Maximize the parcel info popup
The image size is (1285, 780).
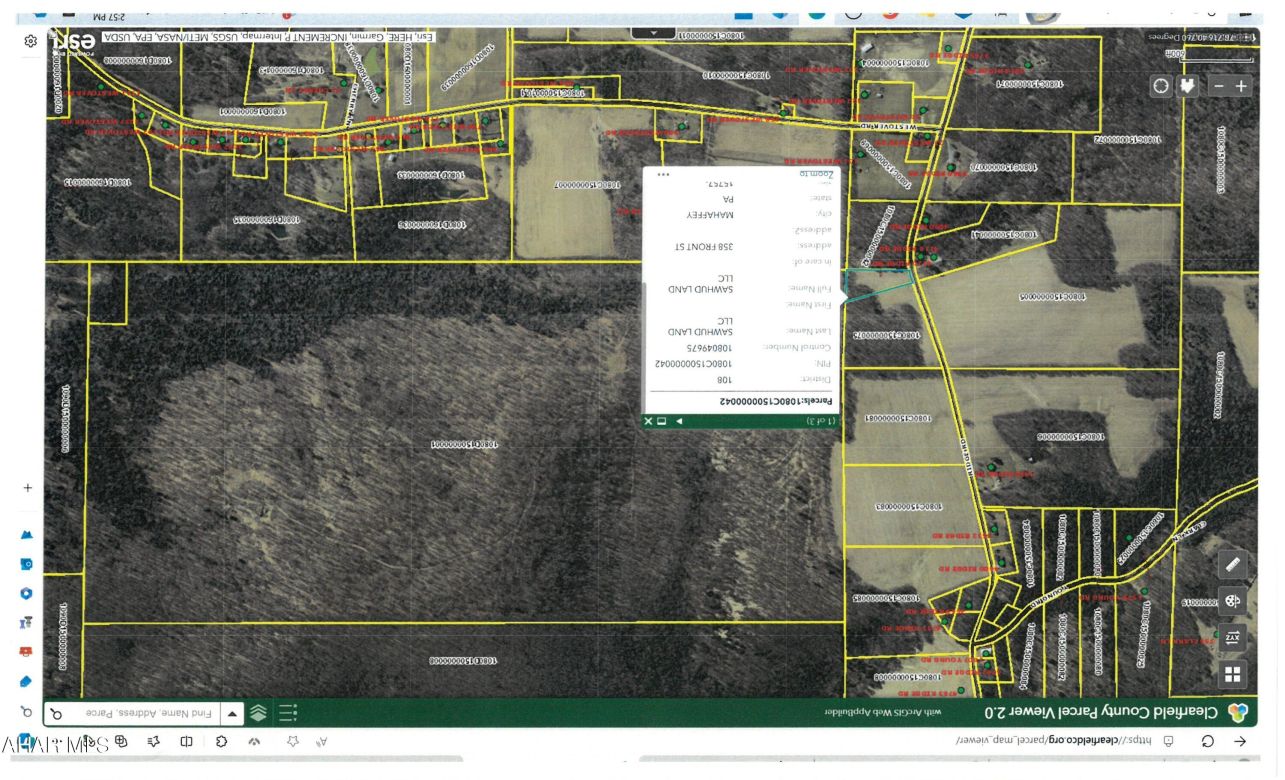pos(661,421)
